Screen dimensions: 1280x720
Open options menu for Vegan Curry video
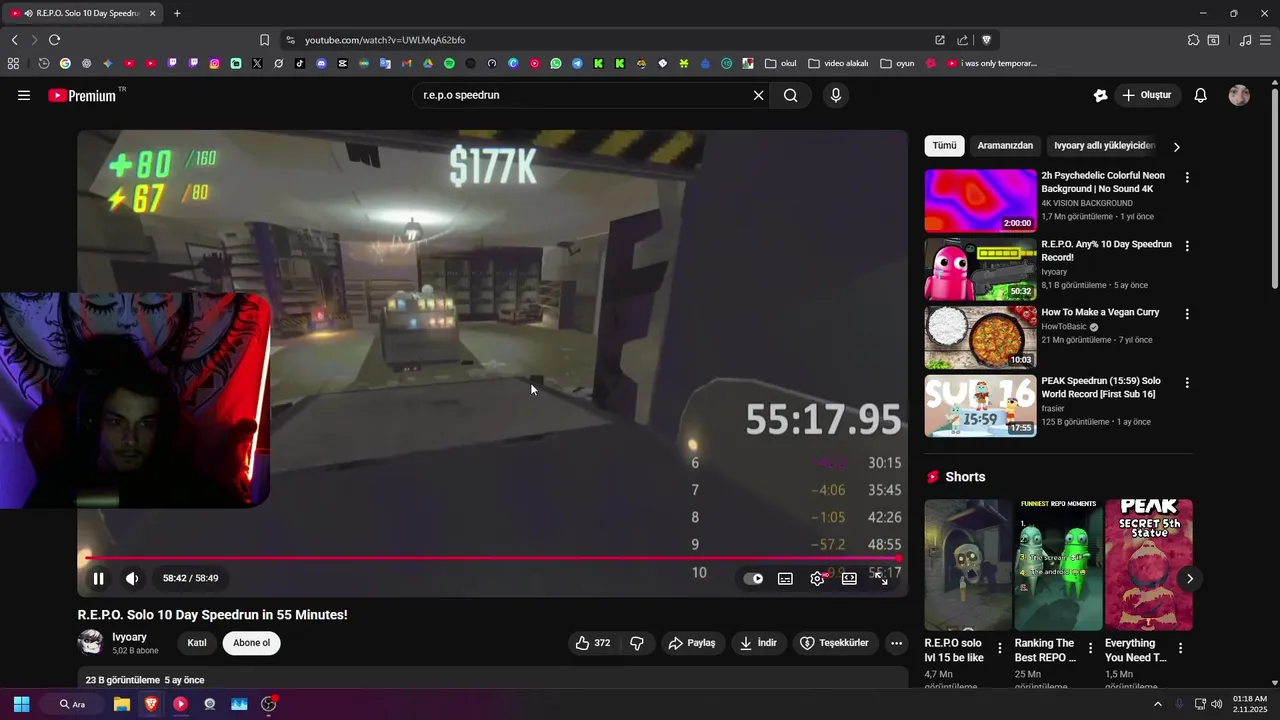[x=1187, y=314]
